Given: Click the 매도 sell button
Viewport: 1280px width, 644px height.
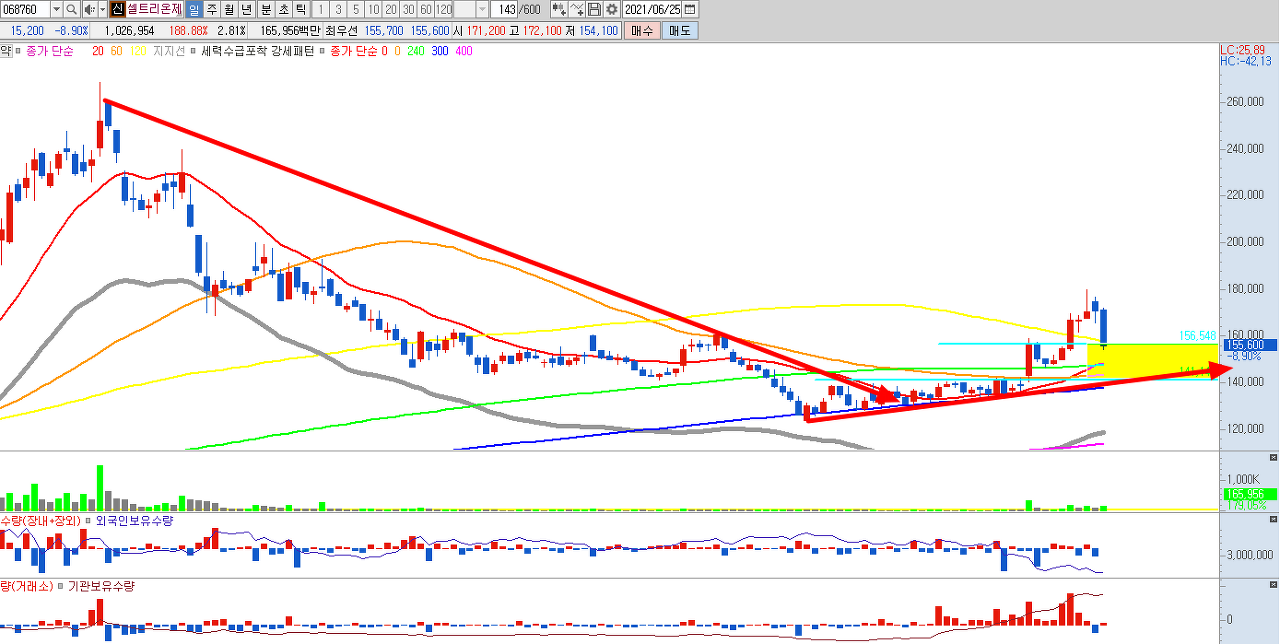Looking at the screenshot, I should click(680, 30).
